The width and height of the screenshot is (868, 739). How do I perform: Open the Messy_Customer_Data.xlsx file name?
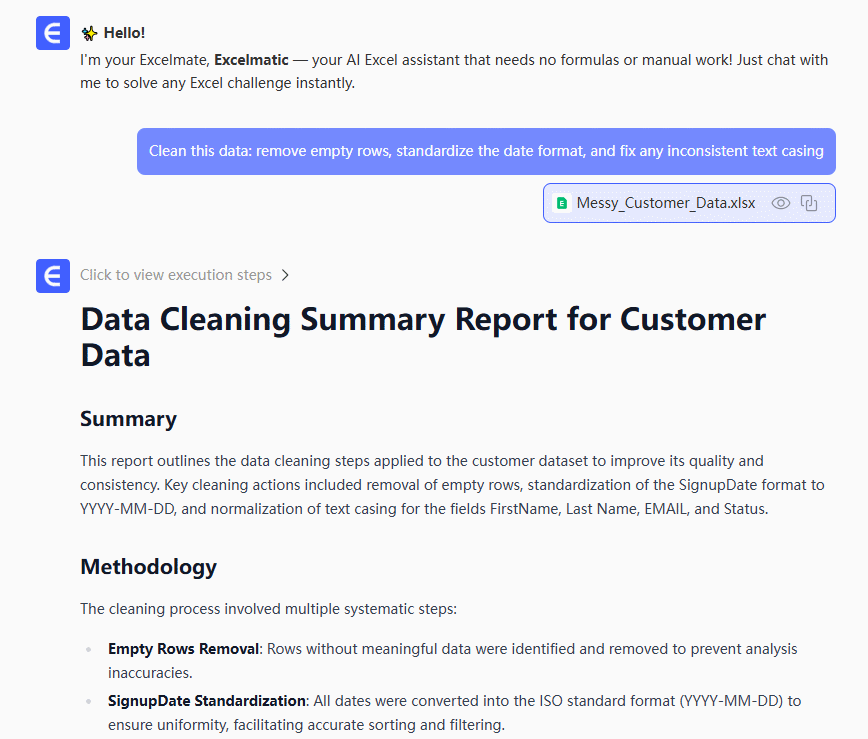(x=666, y=203)
